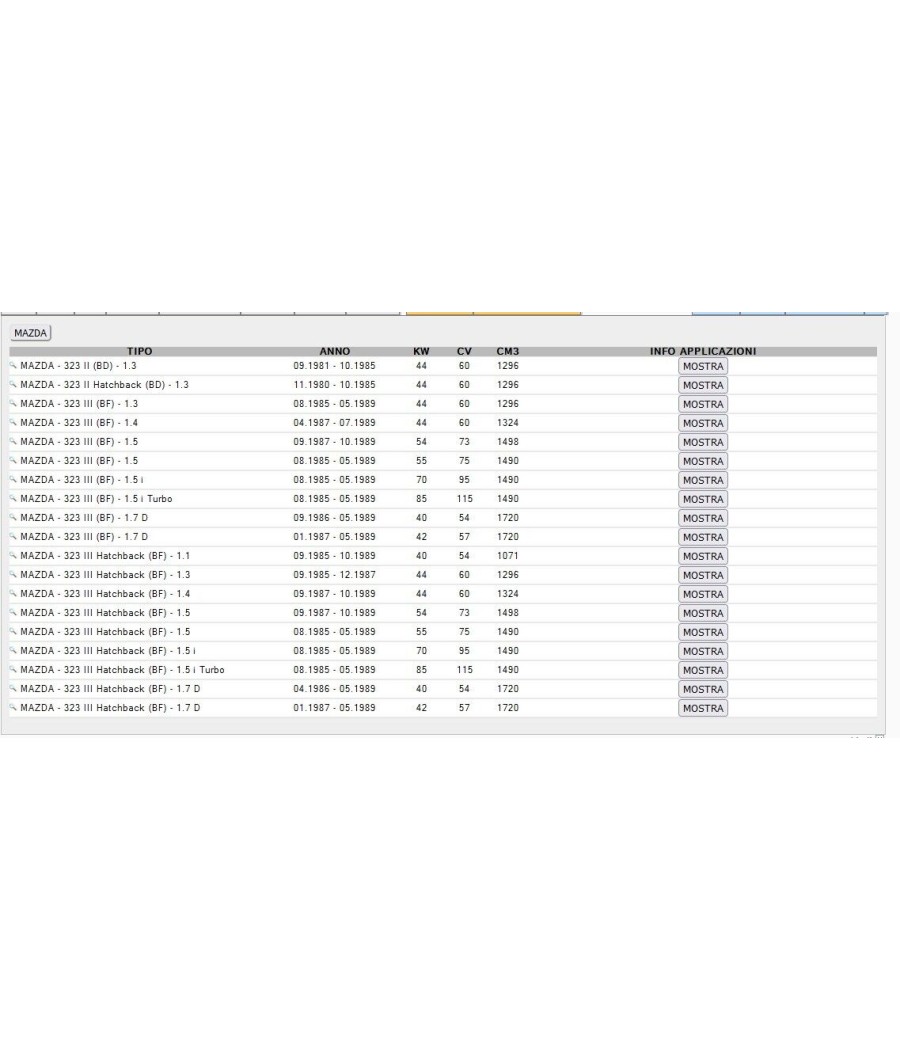This screenshot has width=900, height=1050.
Task: Select year range 09.1985 - 12.1987
Action: (x=334, y=575)
